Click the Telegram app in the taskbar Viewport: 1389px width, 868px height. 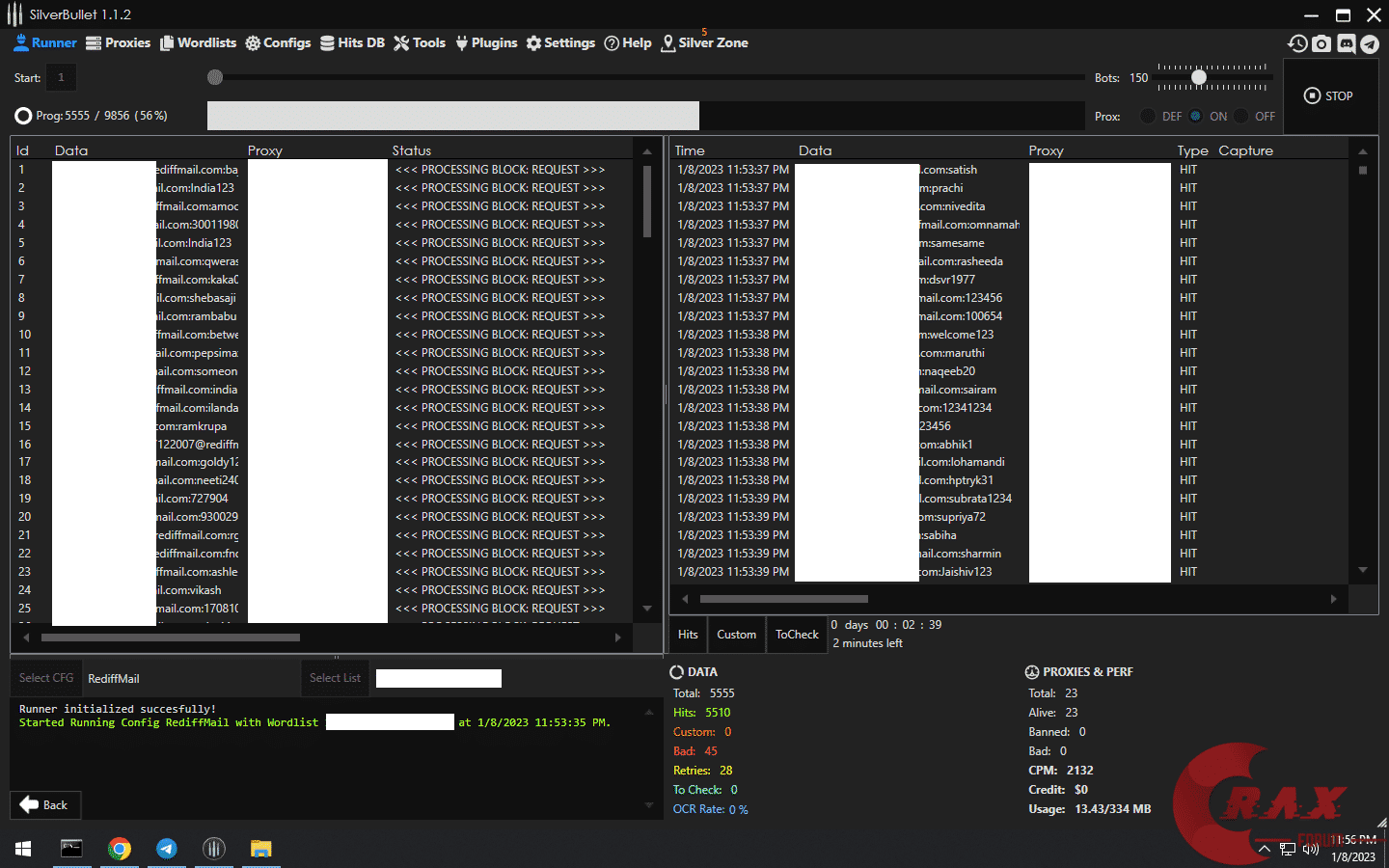click(x=167, y=849)
